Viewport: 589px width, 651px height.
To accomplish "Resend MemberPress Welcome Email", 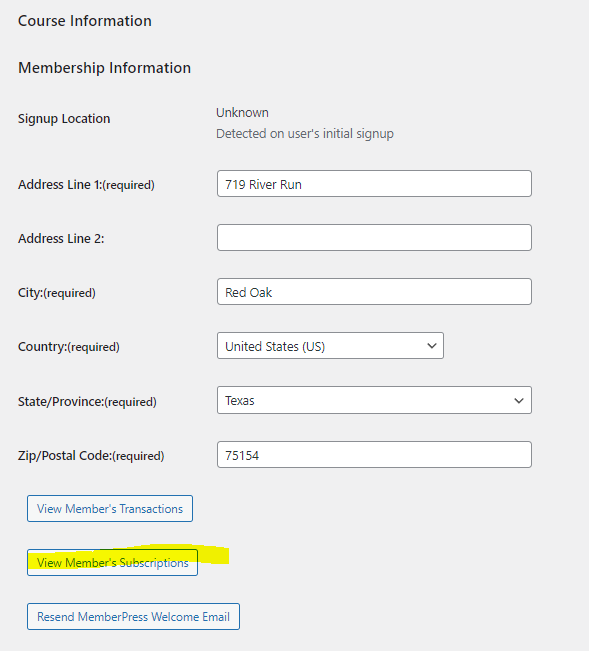I will coord(133,617).
